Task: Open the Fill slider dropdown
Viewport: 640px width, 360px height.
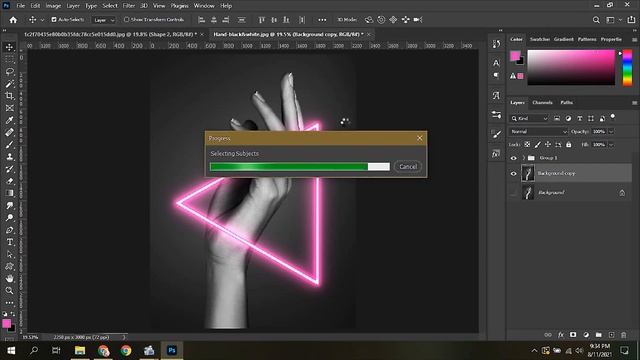Action: point(611,145)
